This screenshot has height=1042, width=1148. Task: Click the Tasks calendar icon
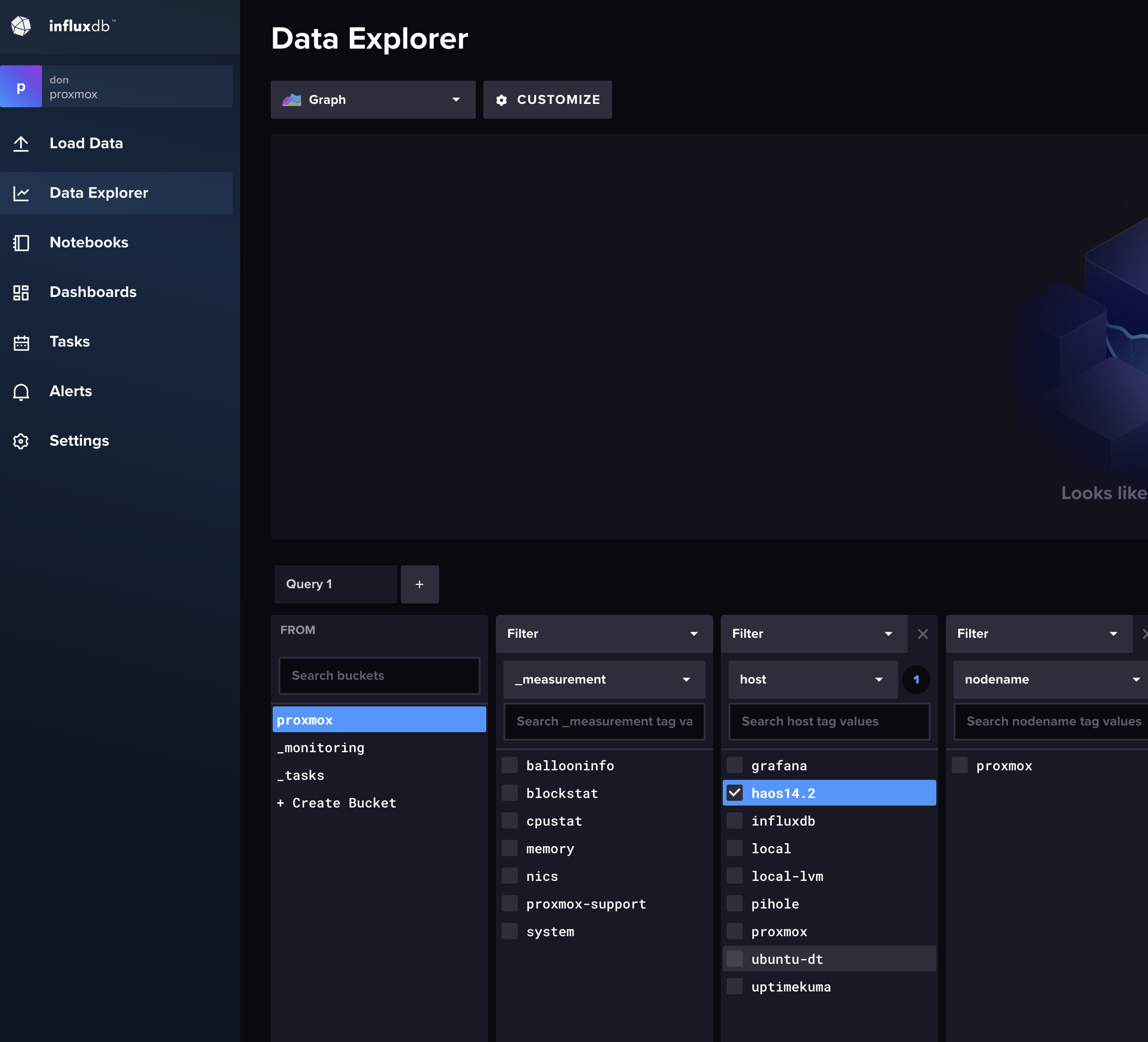pyautogui.click(x=21, y=342)
